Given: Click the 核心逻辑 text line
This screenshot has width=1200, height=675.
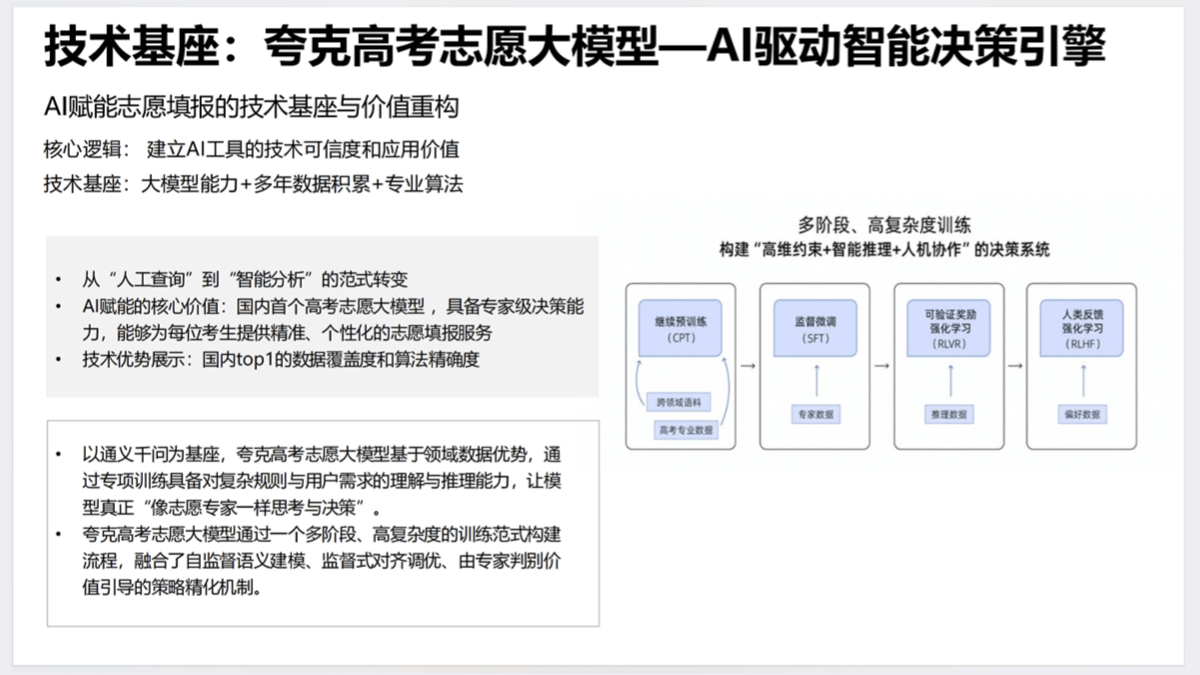Looking at the screenshot, I should point(251,150).
